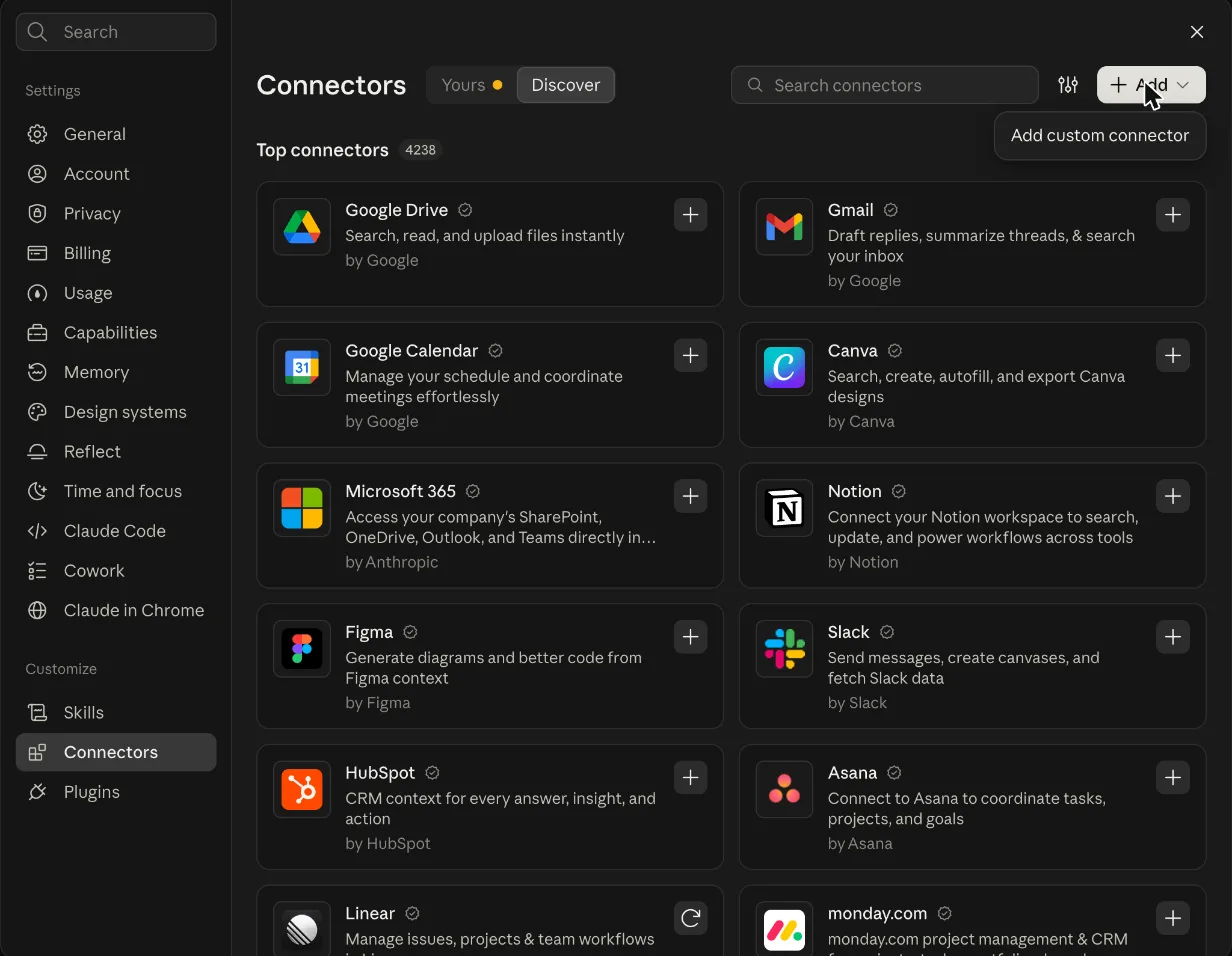Screen dimensions: 1232x956
Task: Open Account settings
Action: [116, 174]
